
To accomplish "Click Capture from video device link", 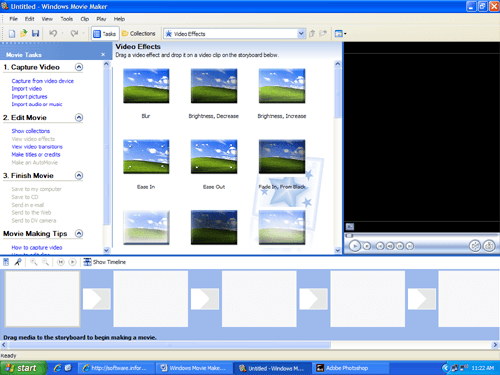I will tap(43, 81).
